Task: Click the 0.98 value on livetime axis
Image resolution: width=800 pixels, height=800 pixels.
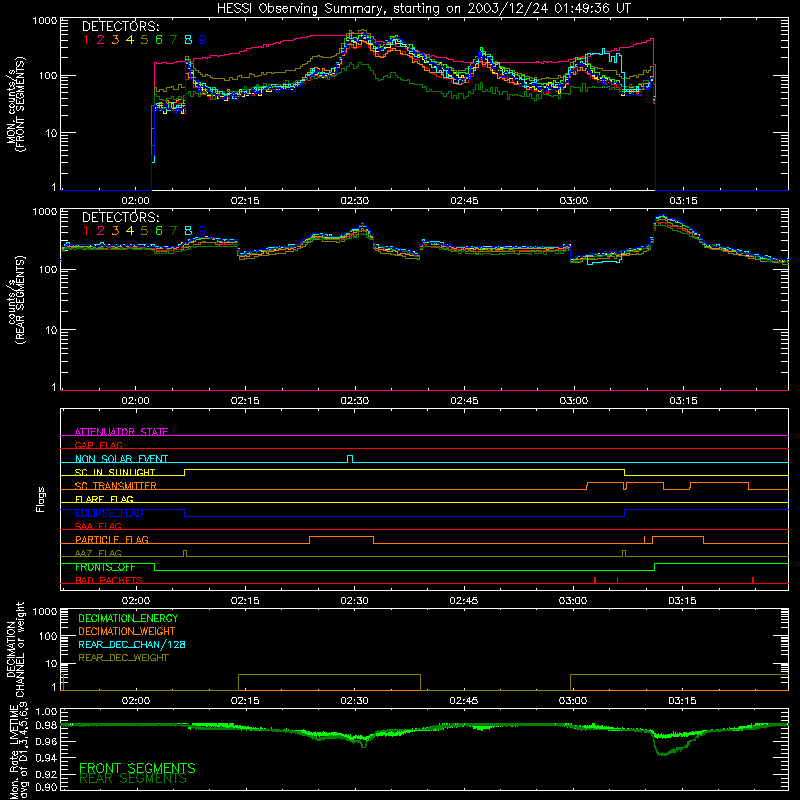Action: tap(46, 725)
